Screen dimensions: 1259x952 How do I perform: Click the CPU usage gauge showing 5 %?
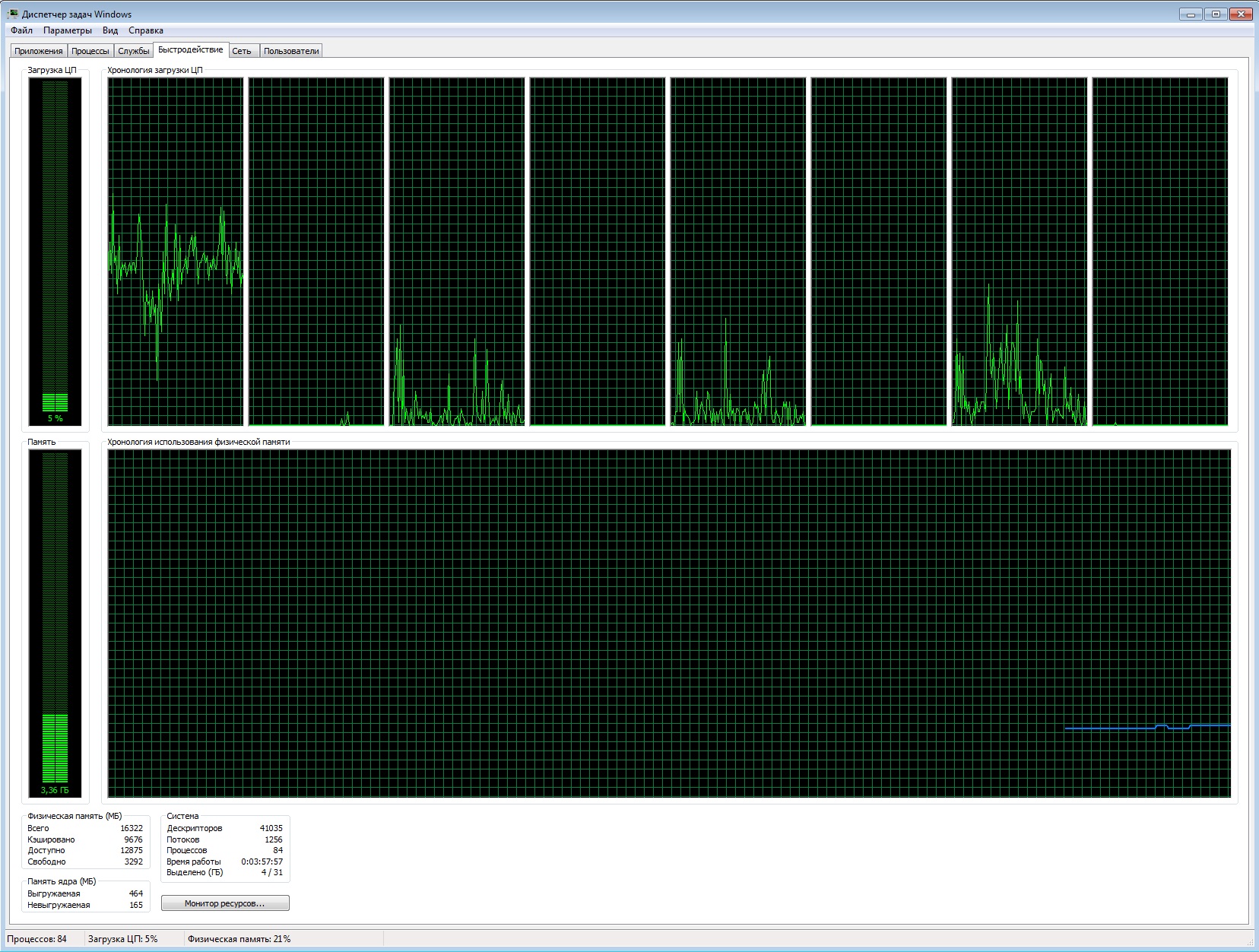(55, 252)
